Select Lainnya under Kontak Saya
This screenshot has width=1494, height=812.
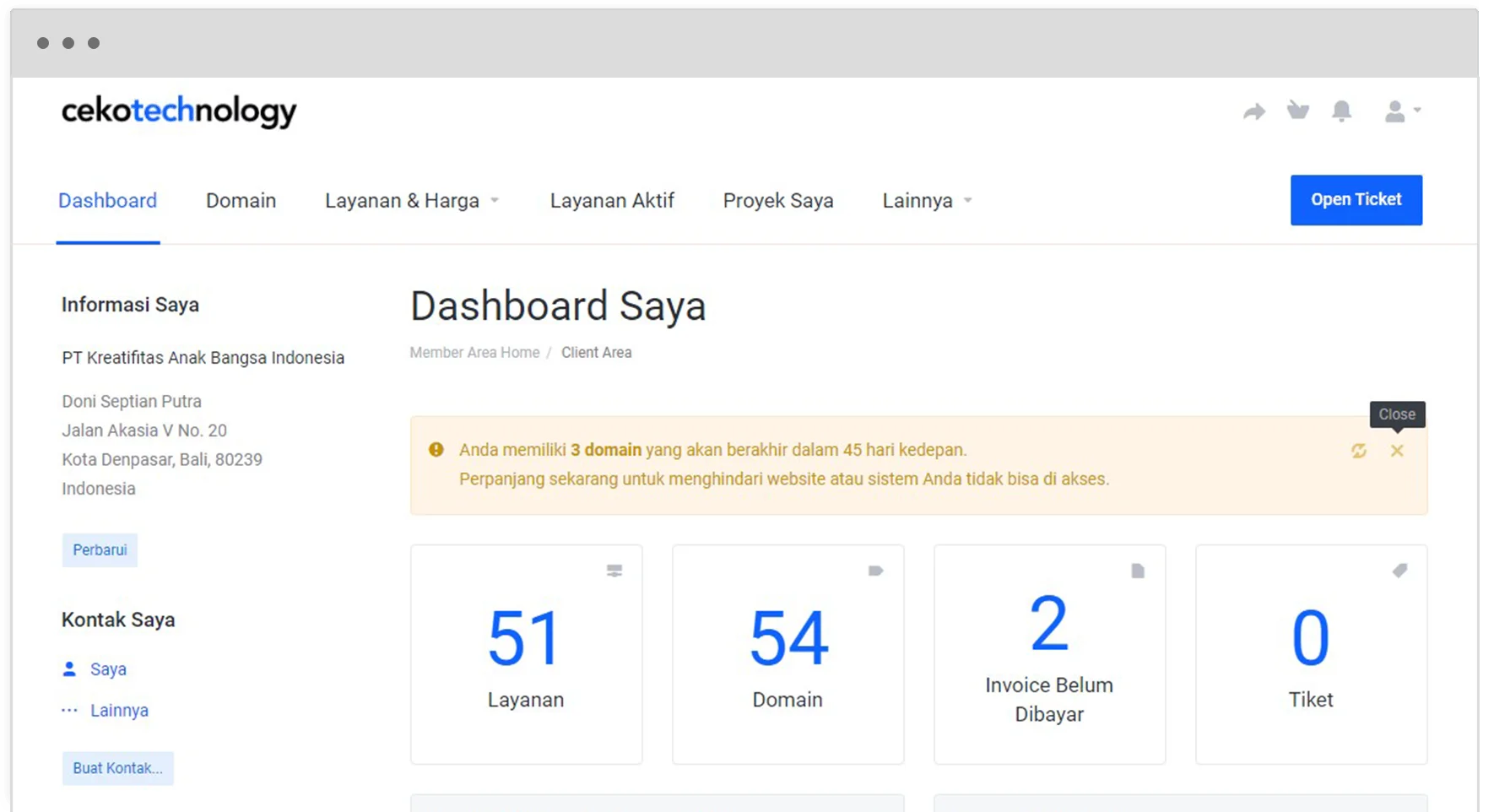(x=119, y=710)
